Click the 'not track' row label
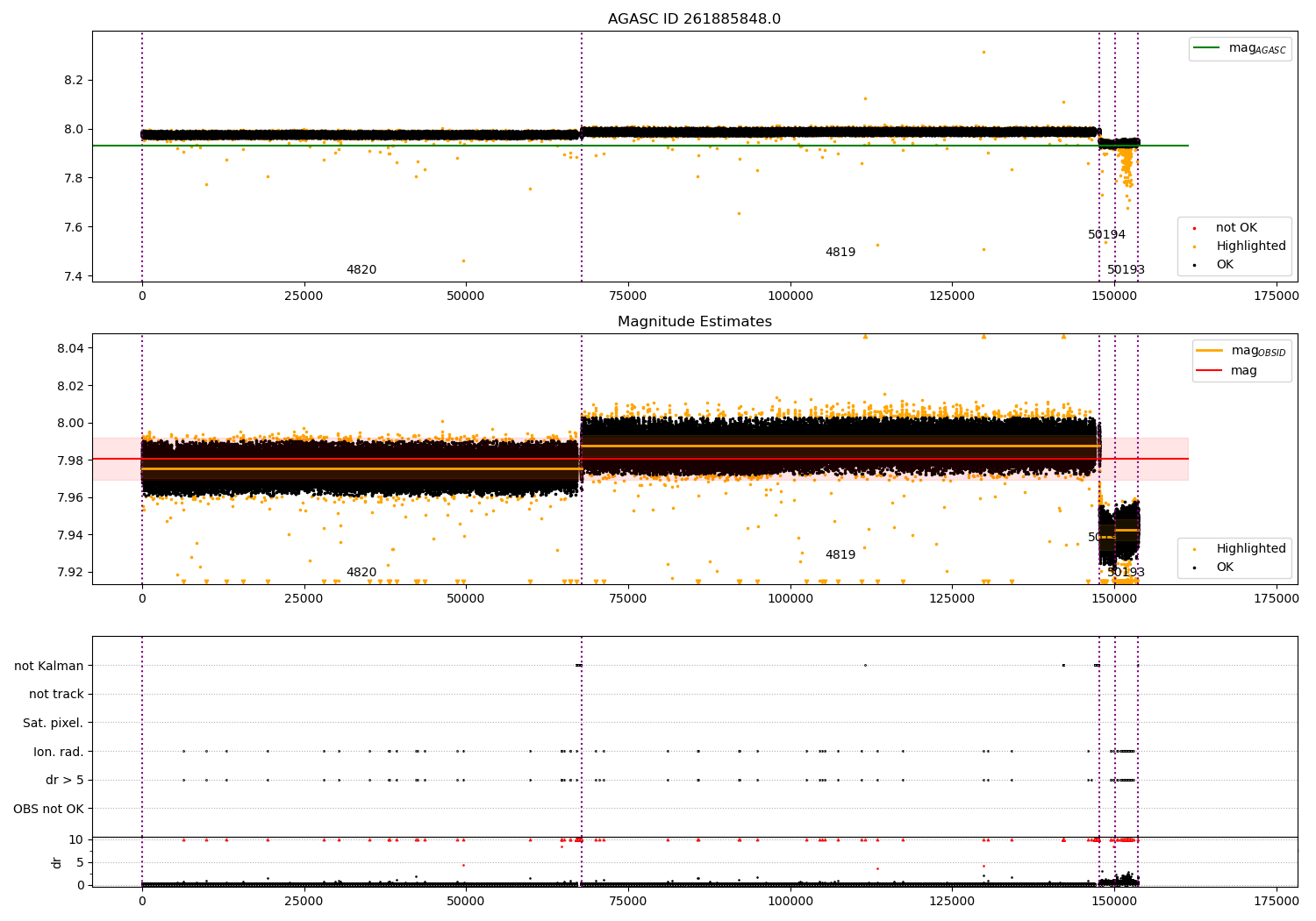1316x921 pixels. click(56, 695)
